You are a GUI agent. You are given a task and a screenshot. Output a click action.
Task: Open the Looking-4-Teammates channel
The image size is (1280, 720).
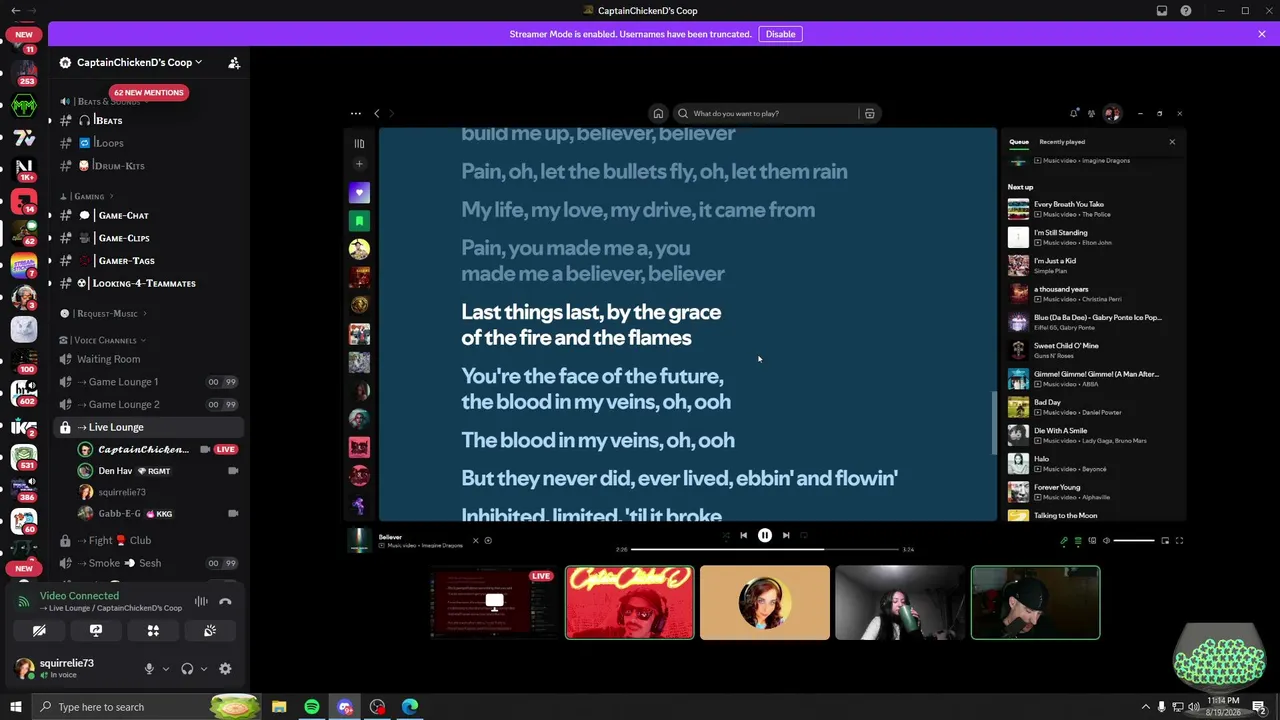tap(150, 283)
